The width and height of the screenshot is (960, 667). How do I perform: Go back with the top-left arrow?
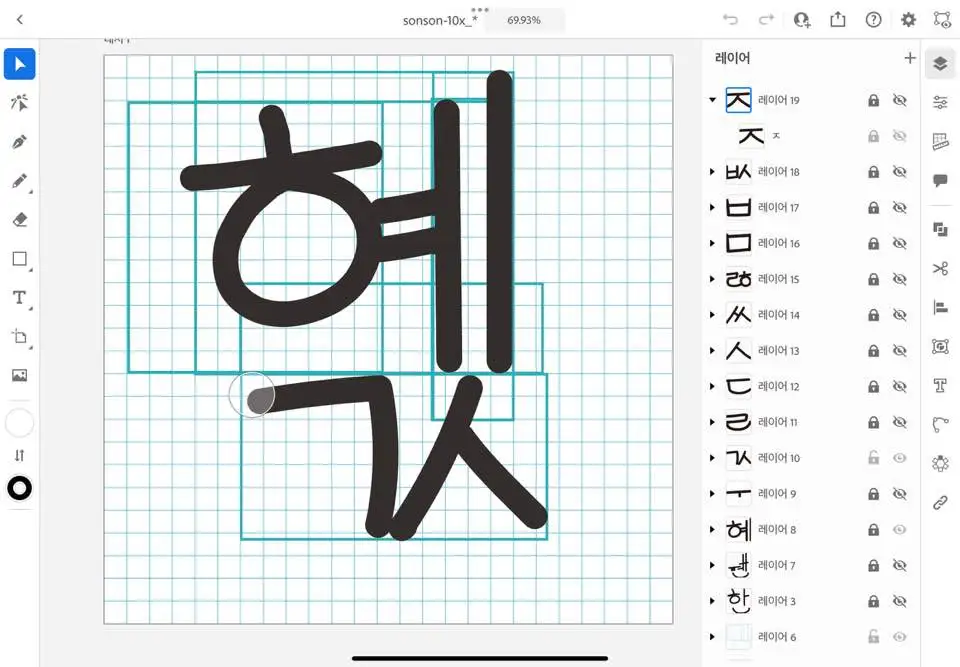coord(20,20)
